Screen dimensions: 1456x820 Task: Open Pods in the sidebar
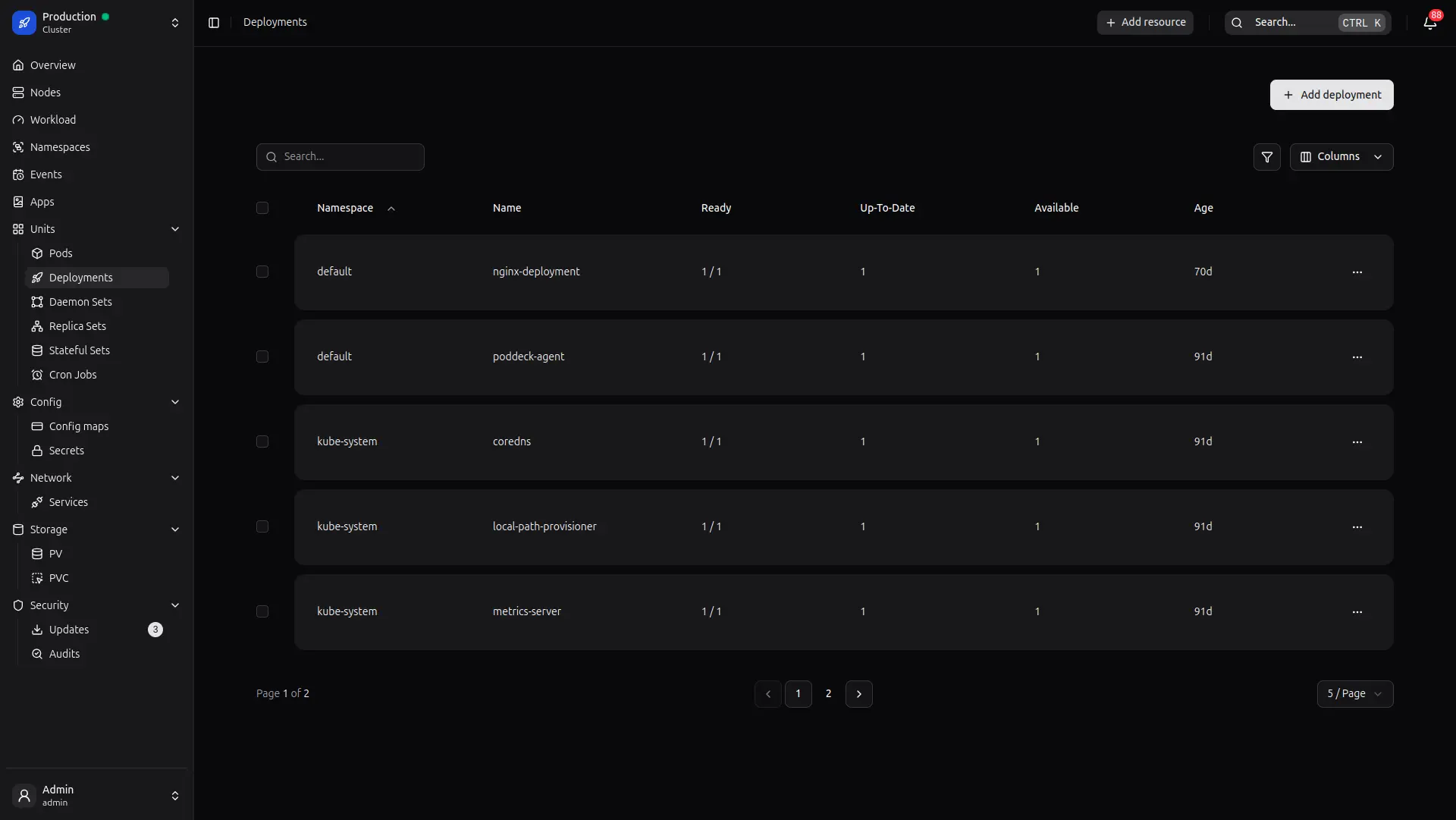[61, 253]
